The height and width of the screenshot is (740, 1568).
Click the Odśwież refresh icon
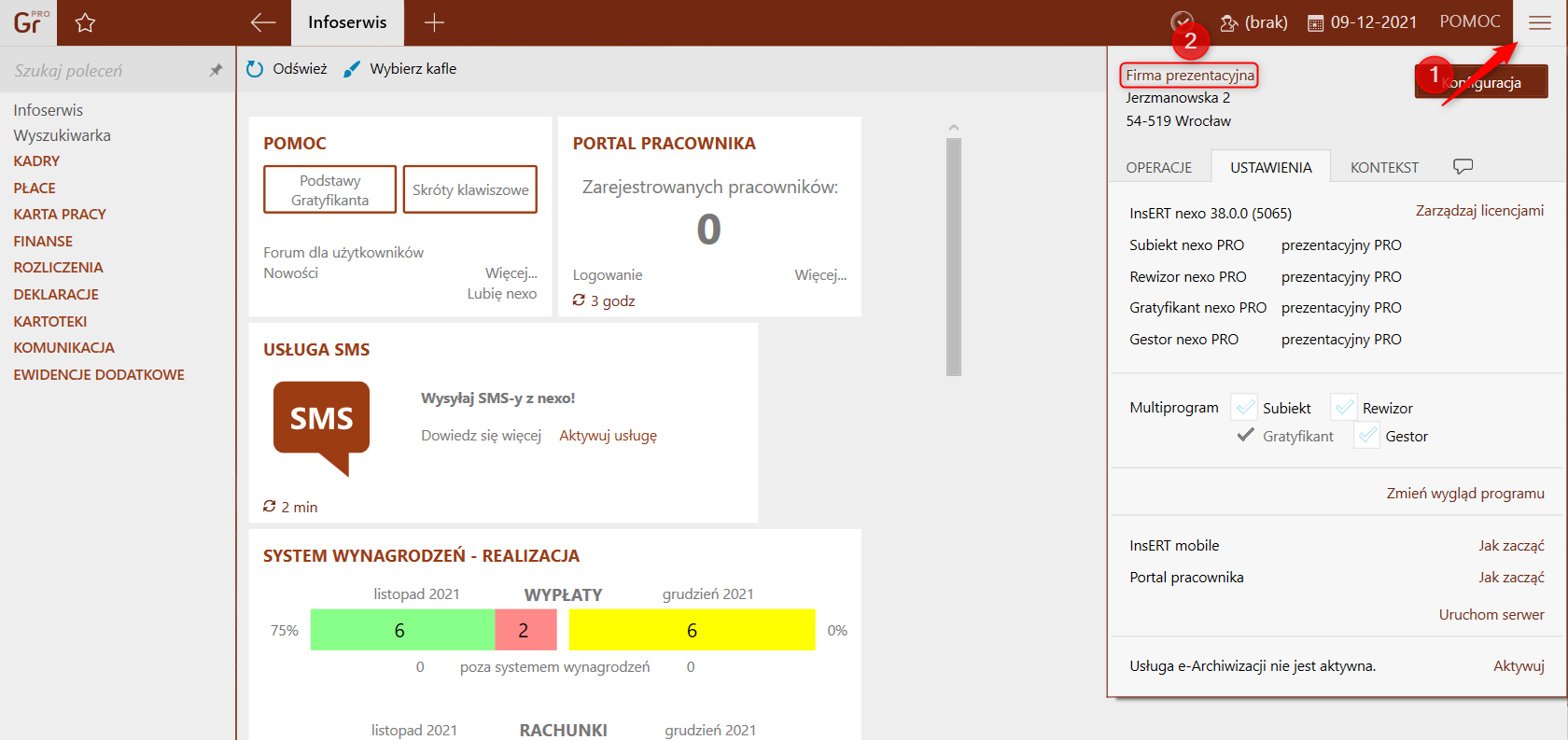tap(255, 69)
